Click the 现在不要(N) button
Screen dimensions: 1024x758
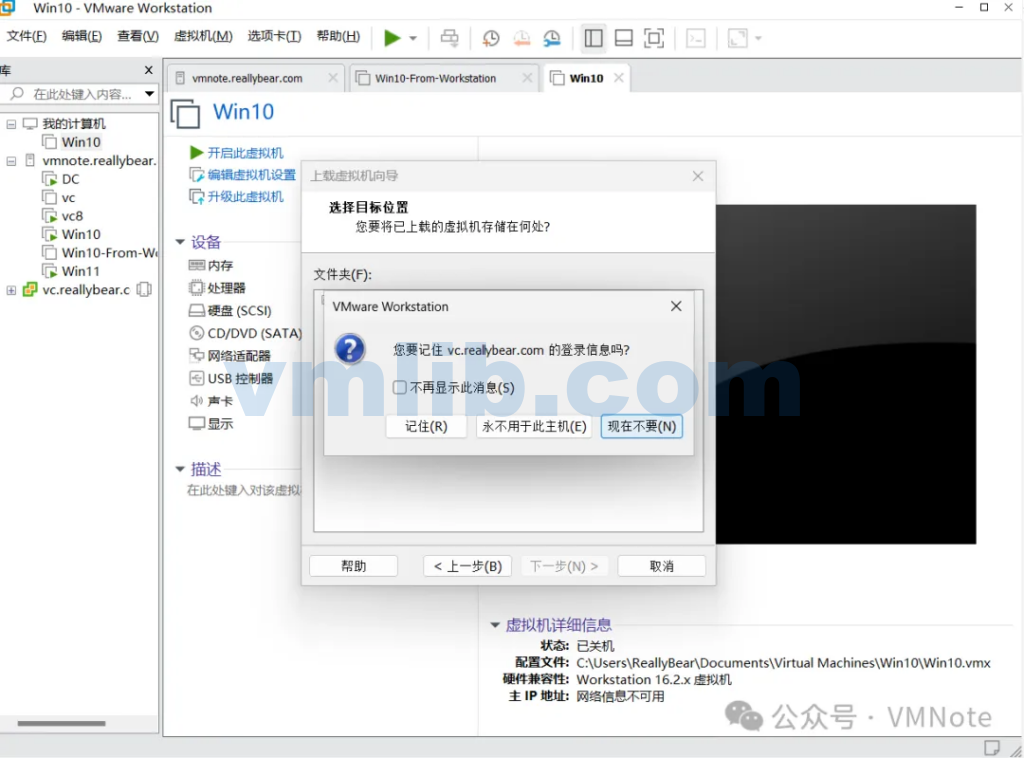[642, 426]
